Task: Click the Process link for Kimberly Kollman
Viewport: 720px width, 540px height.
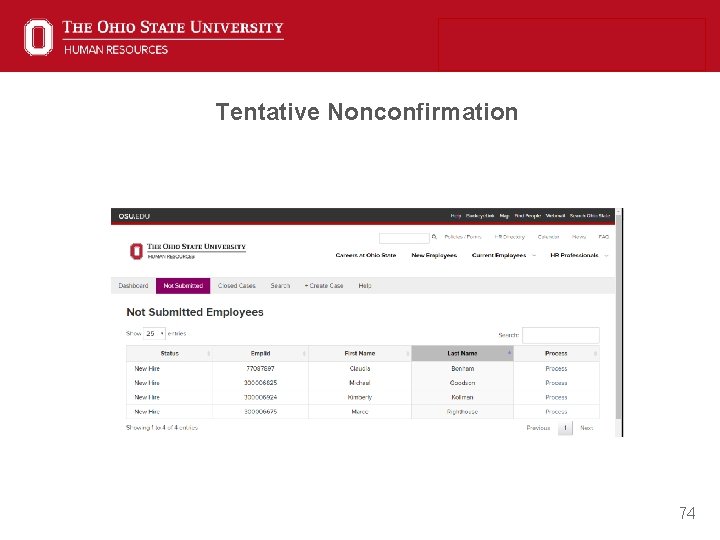Action: pyautogui.click(x=556, y=398)
